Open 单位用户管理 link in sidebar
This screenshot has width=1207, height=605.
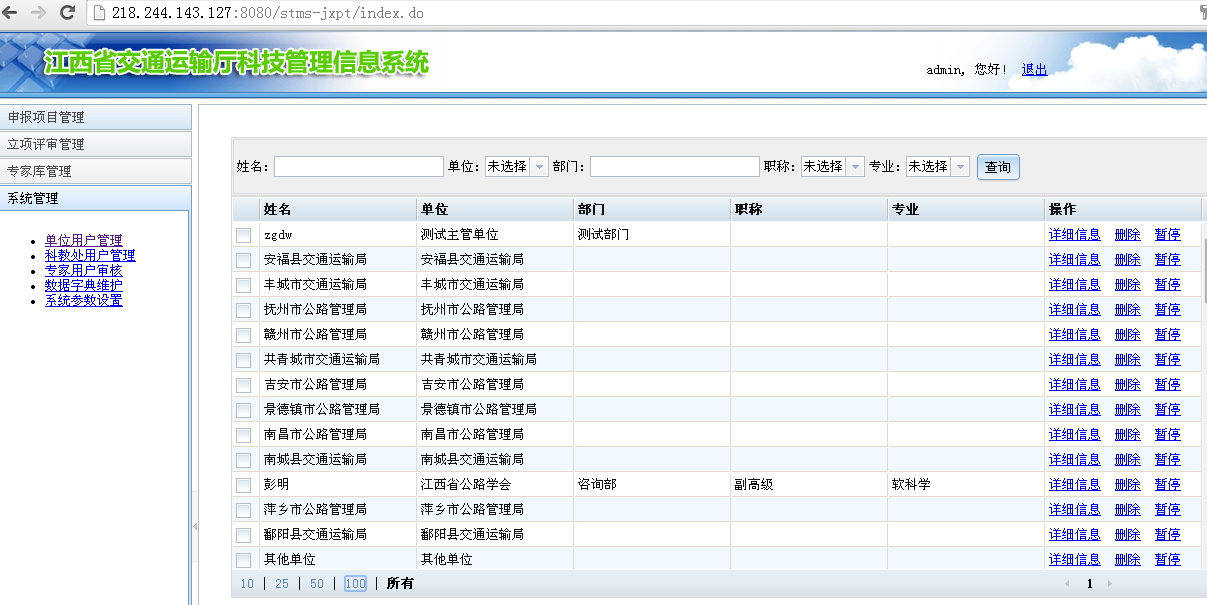84,241
